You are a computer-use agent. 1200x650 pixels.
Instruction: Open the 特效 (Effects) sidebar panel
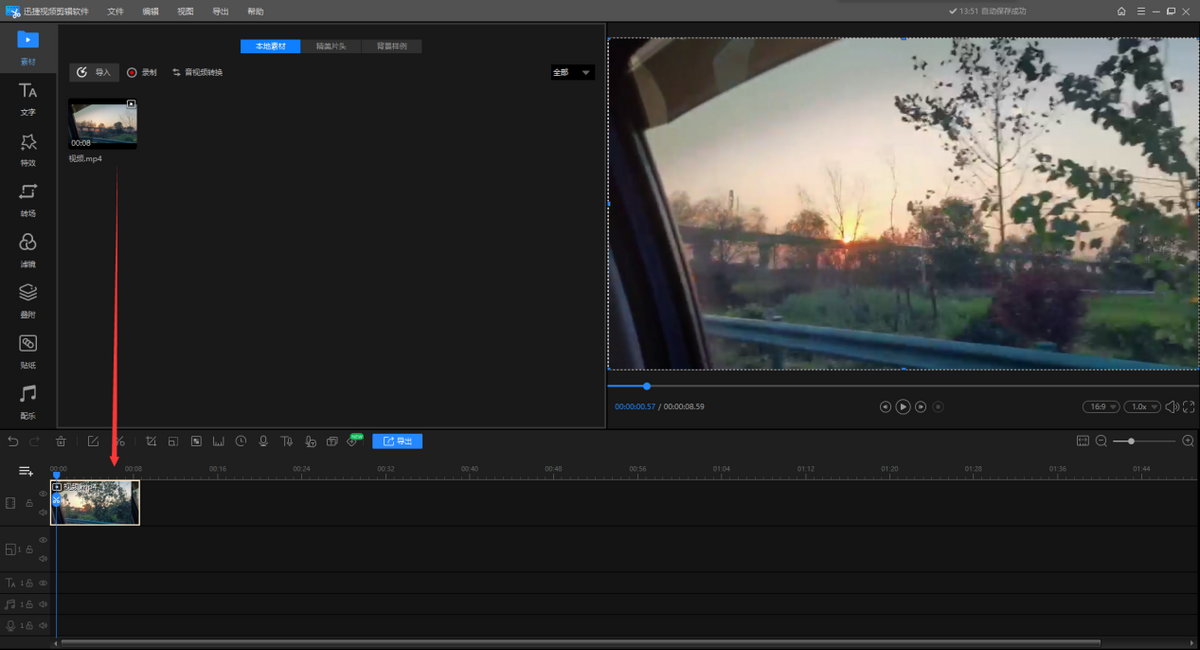[x=28, y=148]
